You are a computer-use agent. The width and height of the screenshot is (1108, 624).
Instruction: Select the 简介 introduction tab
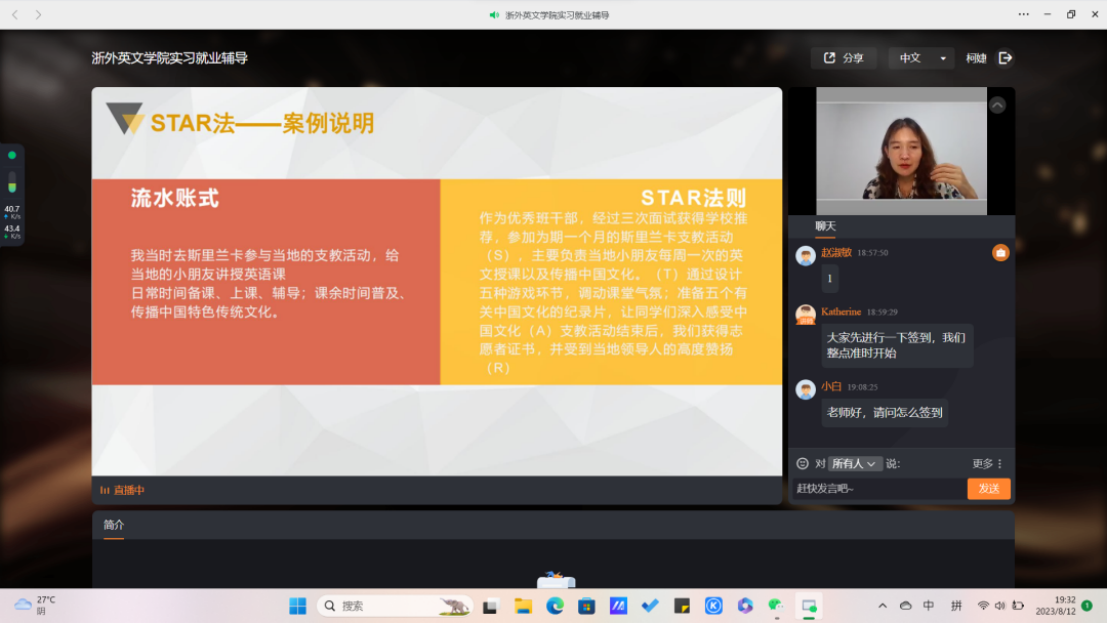coord(114,525)
